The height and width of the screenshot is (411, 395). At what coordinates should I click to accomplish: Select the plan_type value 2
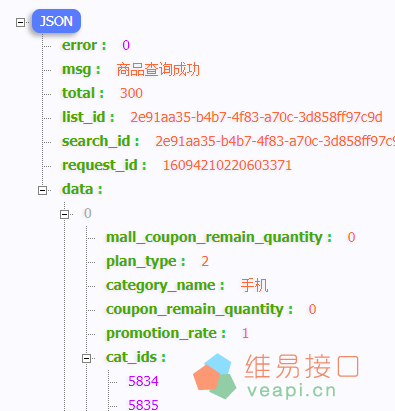coord(205,261)
